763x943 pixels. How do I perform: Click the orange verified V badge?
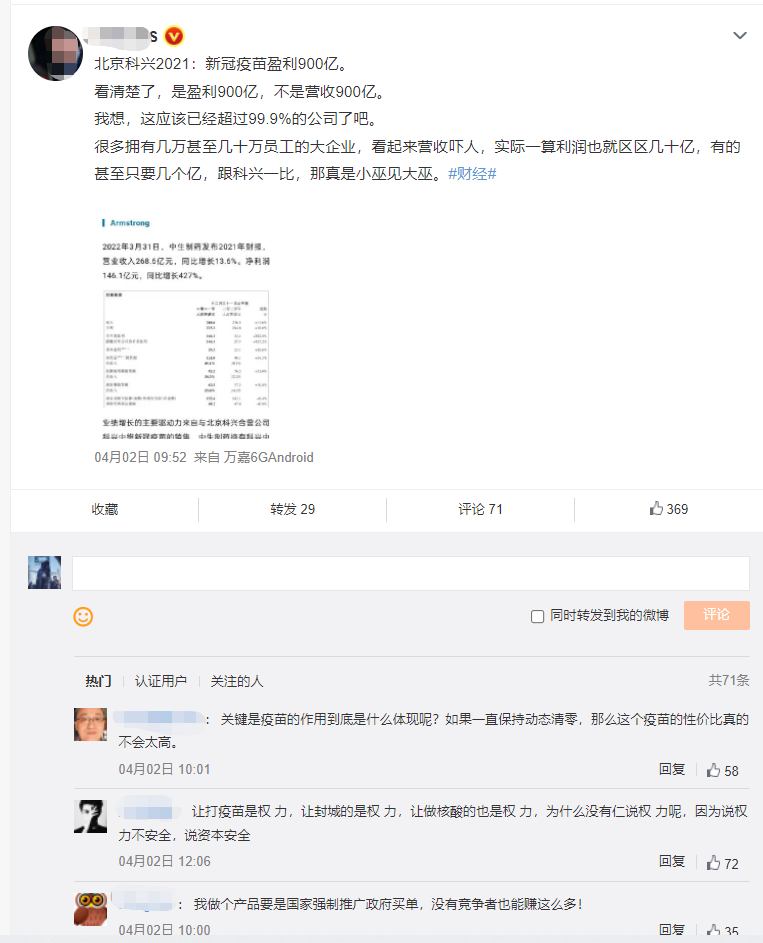(x=174, y=36)
